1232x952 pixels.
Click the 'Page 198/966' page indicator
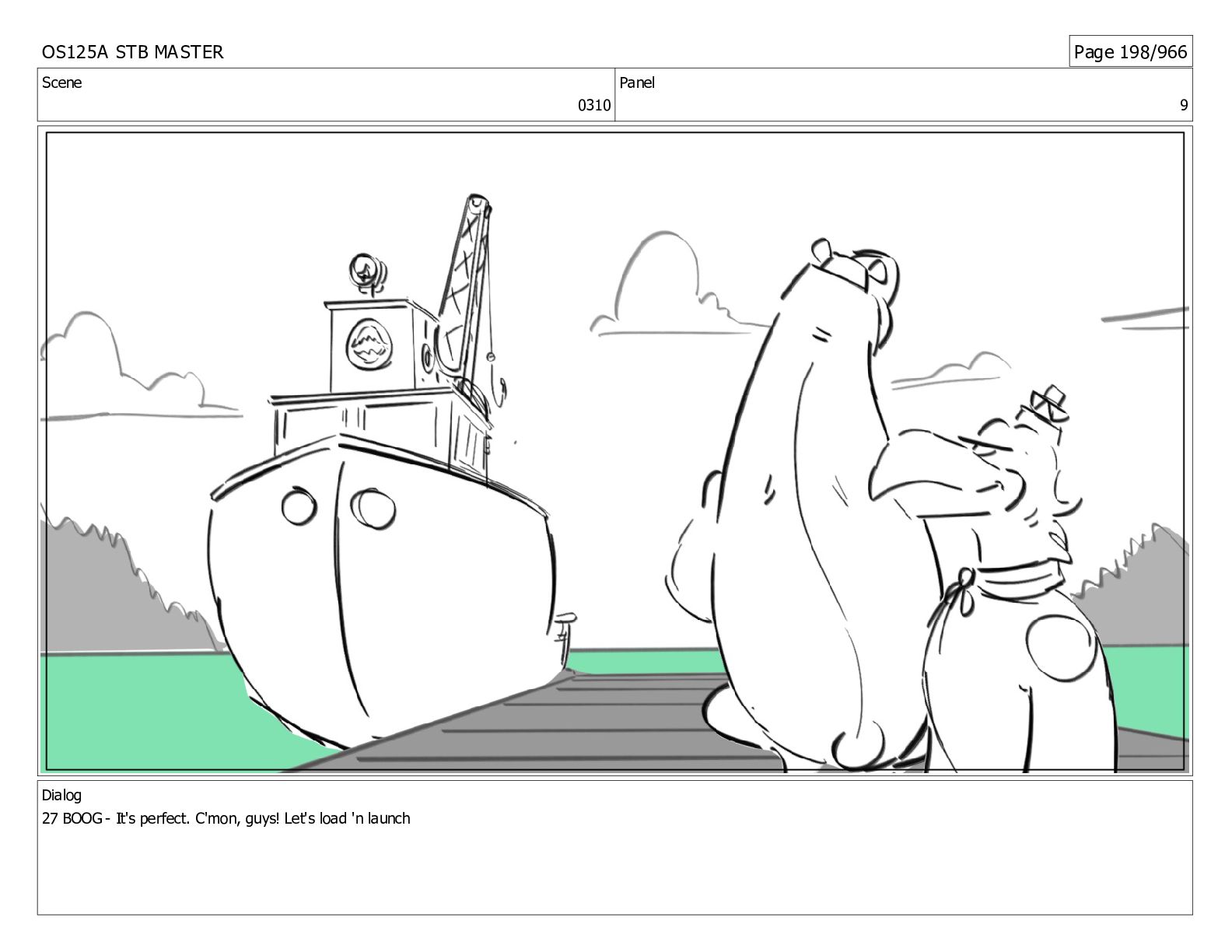point(1130,52)
